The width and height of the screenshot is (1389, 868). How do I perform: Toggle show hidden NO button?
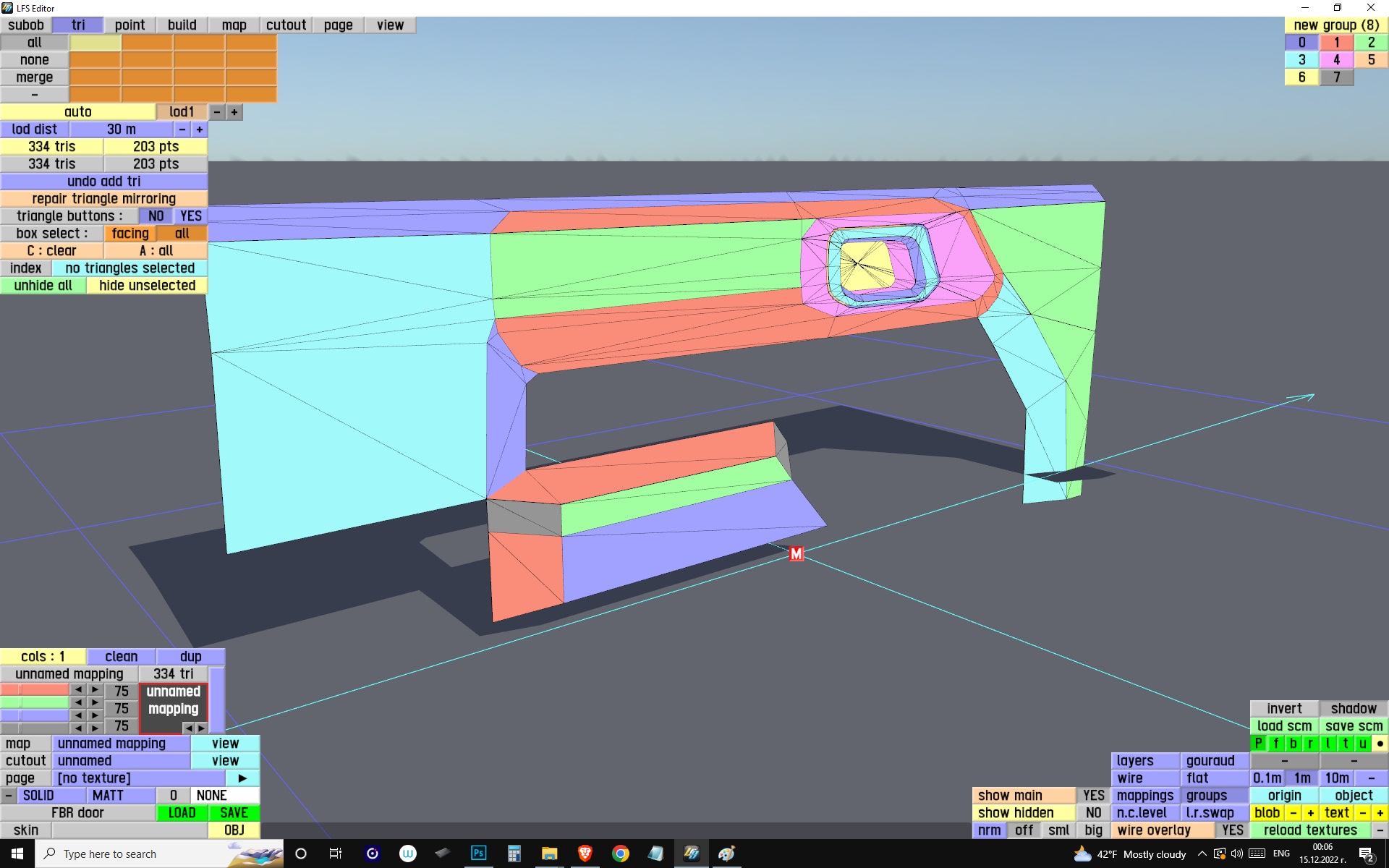(x=1093, y=812)
